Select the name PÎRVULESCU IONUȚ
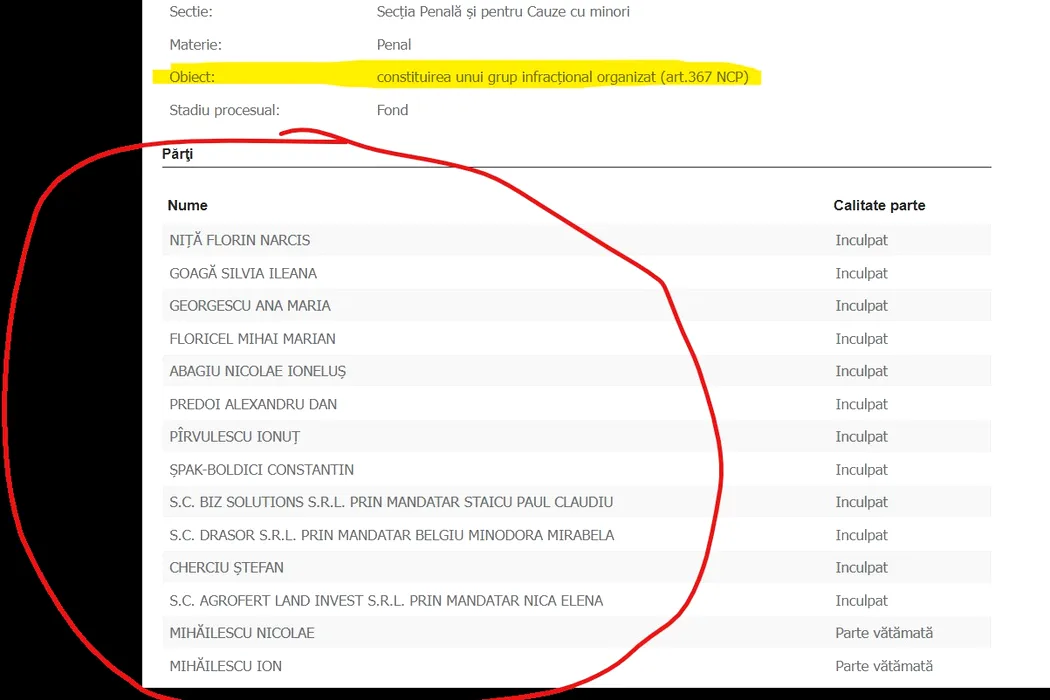The height and width of the screenshot is (700, 1050). pos(234,437)
